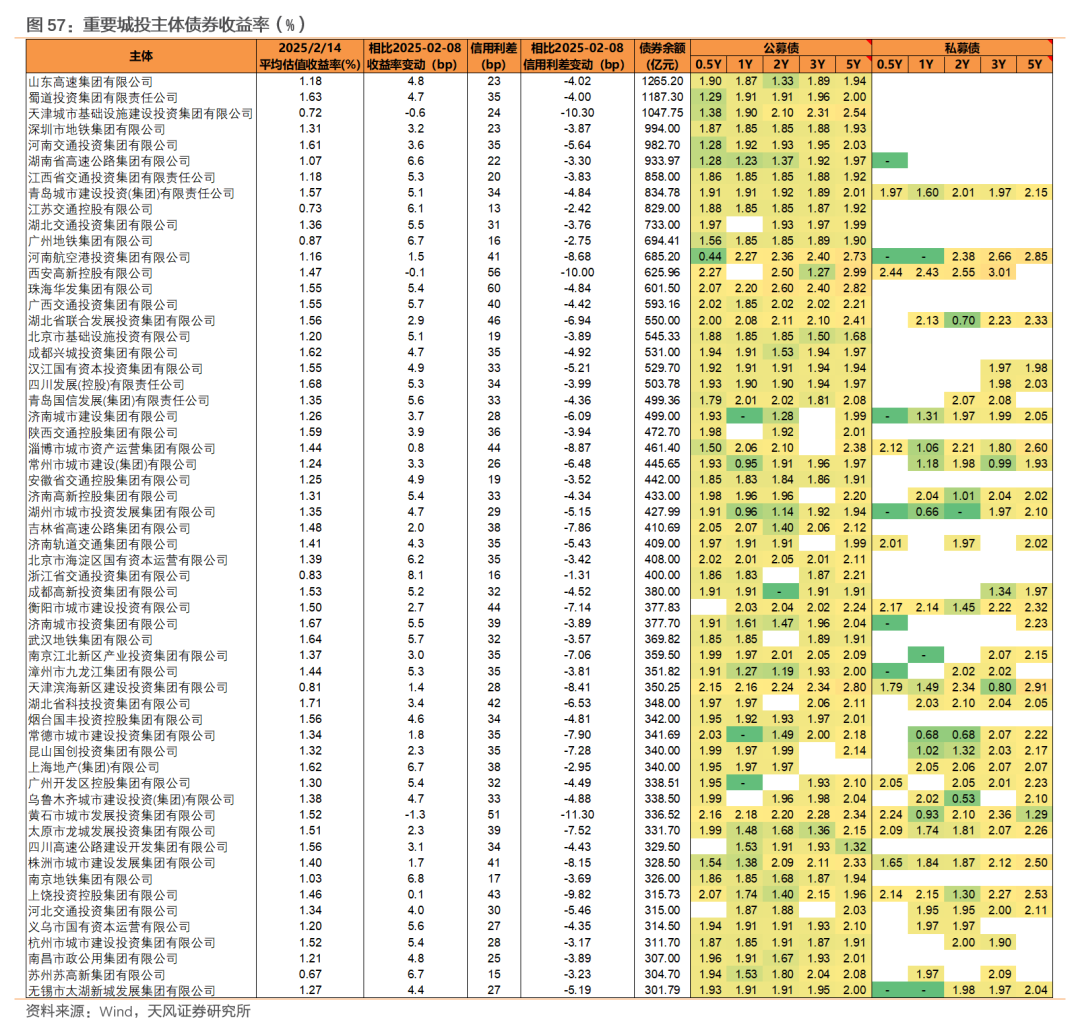Image resolution: width=1080 pixels, height=1031 pixels.
Task: Select 四川发展(控股)有限责任公司
Action: click(106, 384)
